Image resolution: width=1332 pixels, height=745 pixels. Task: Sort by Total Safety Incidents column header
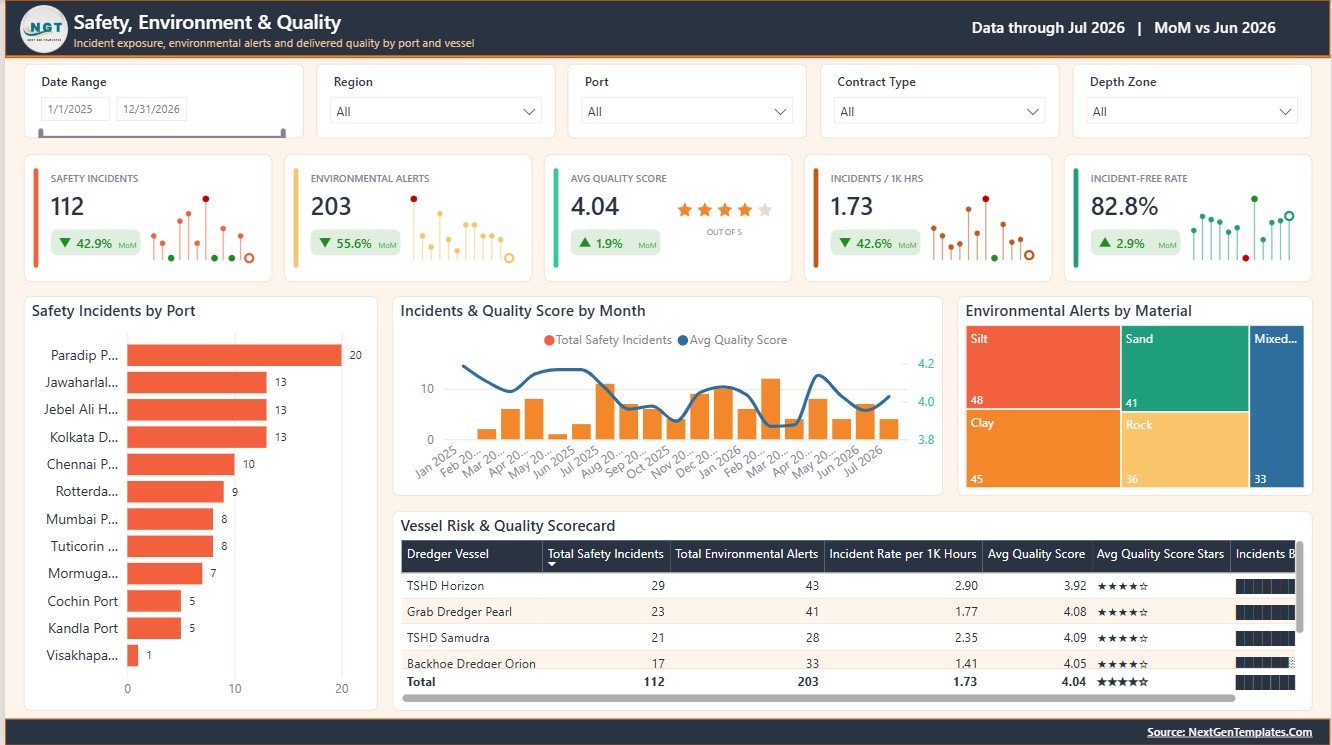coord(606,554)
